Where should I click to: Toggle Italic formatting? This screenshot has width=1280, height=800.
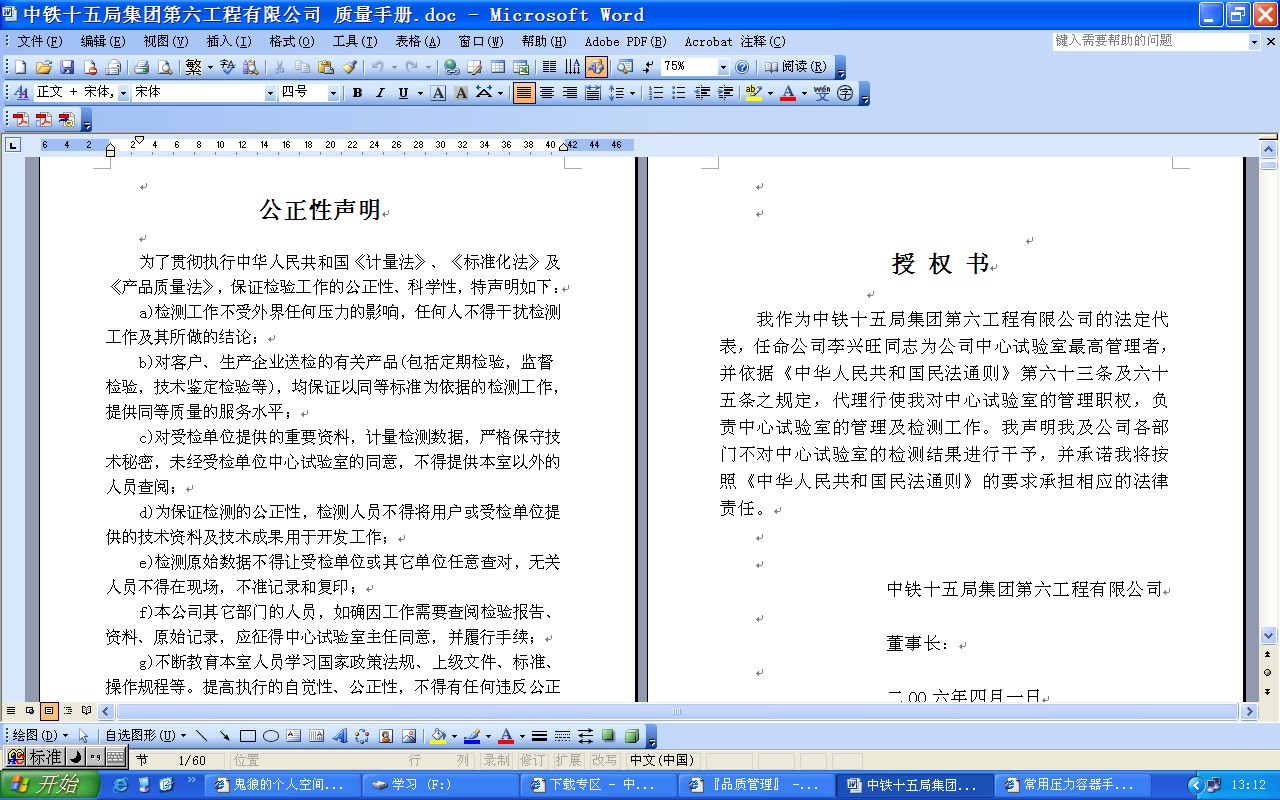click(380, 93)
